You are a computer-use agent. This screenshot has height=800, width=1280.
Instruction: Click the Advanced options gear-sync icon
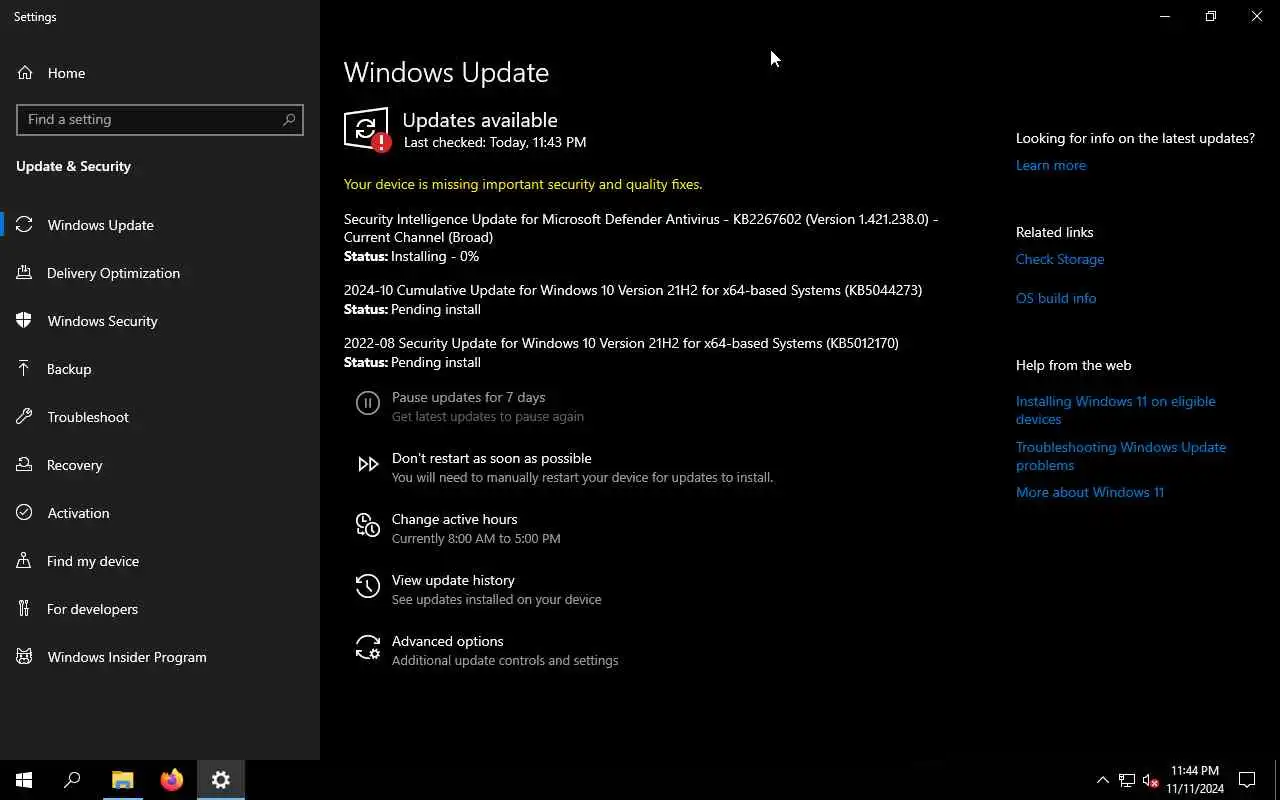[368, 648]
